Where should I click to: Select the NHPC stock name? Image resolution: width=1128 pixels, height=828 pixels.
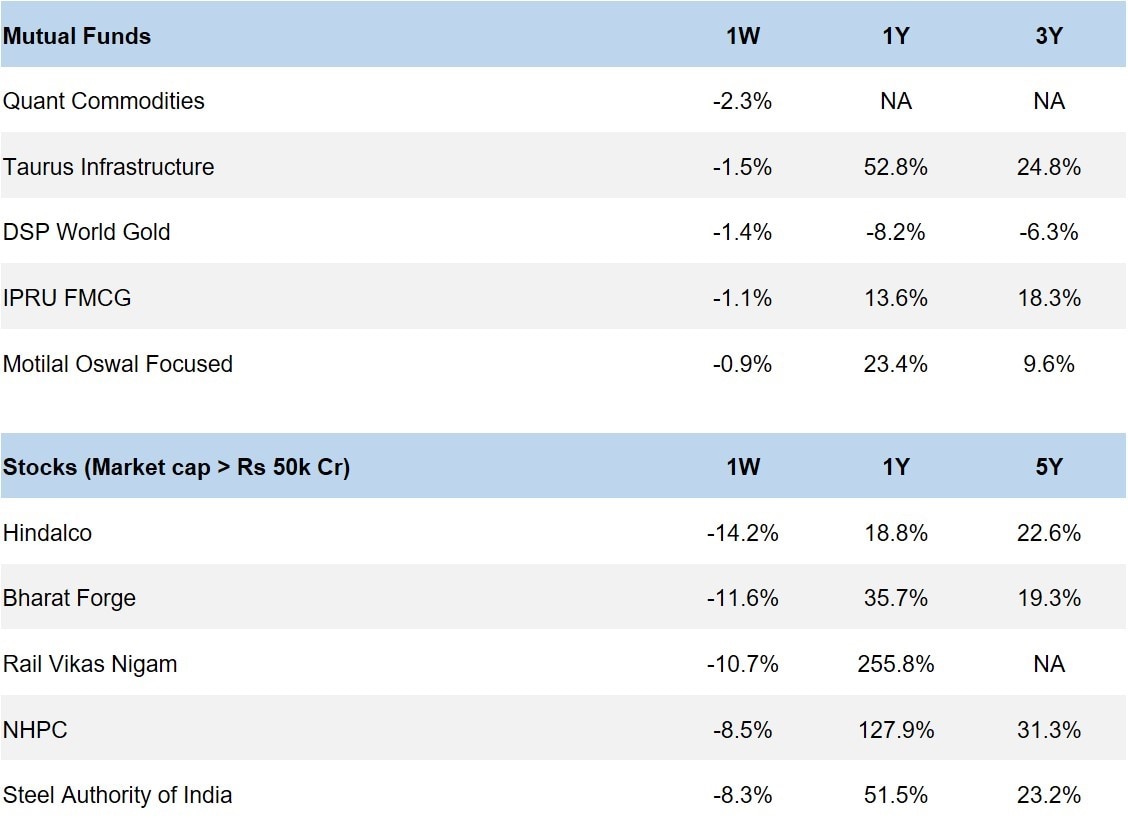36,730
